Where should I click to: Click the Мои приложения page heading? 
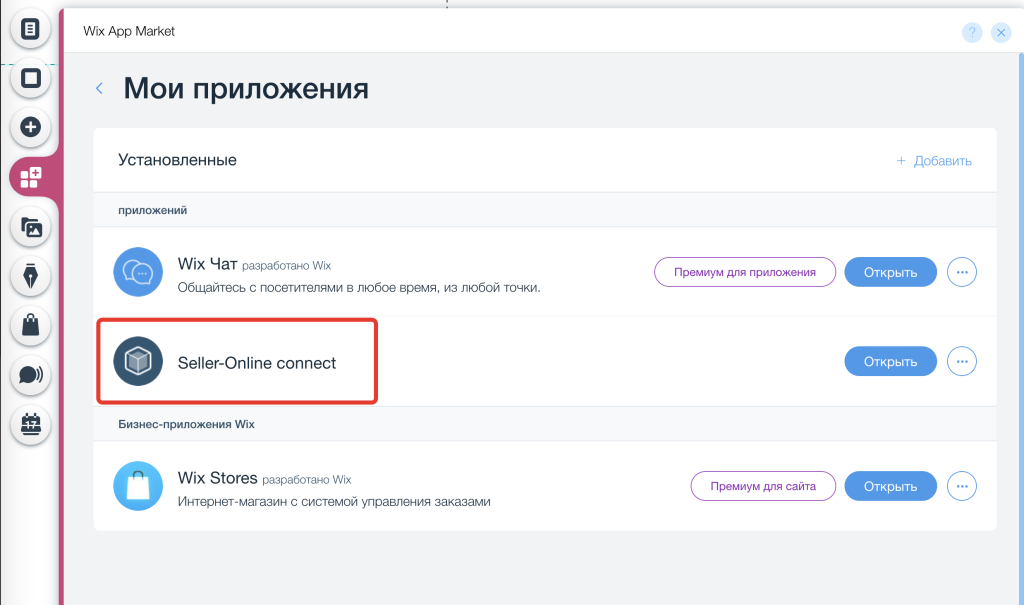point(246,88)
